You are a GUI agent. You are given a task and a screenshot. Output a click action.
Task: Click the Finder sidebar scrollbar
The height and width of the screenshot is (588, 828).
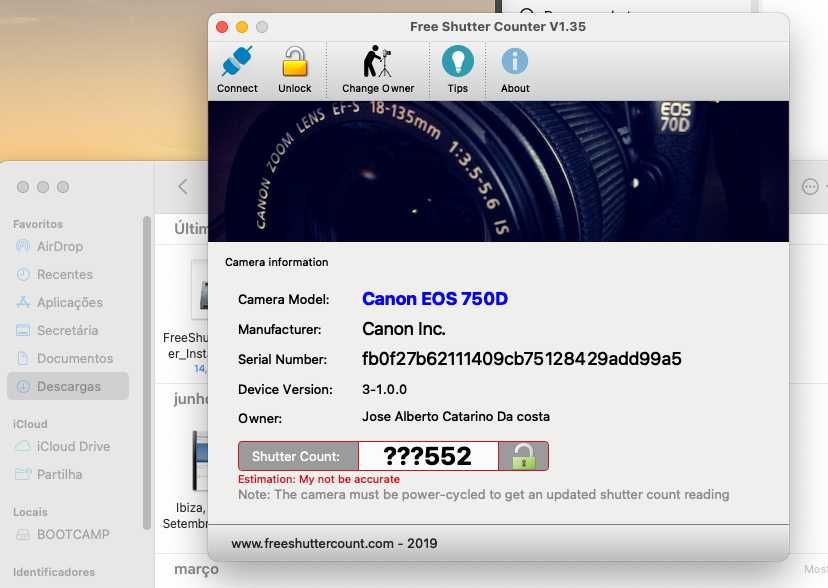[x=146, y=372]
